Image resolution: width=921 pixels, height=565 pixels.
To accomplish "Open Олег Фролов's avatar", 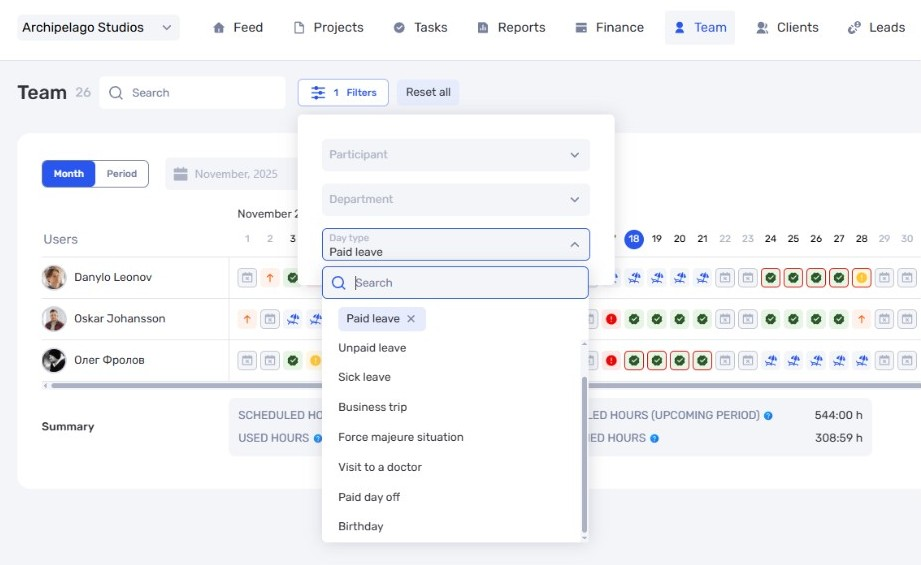I will coord(54,360).
